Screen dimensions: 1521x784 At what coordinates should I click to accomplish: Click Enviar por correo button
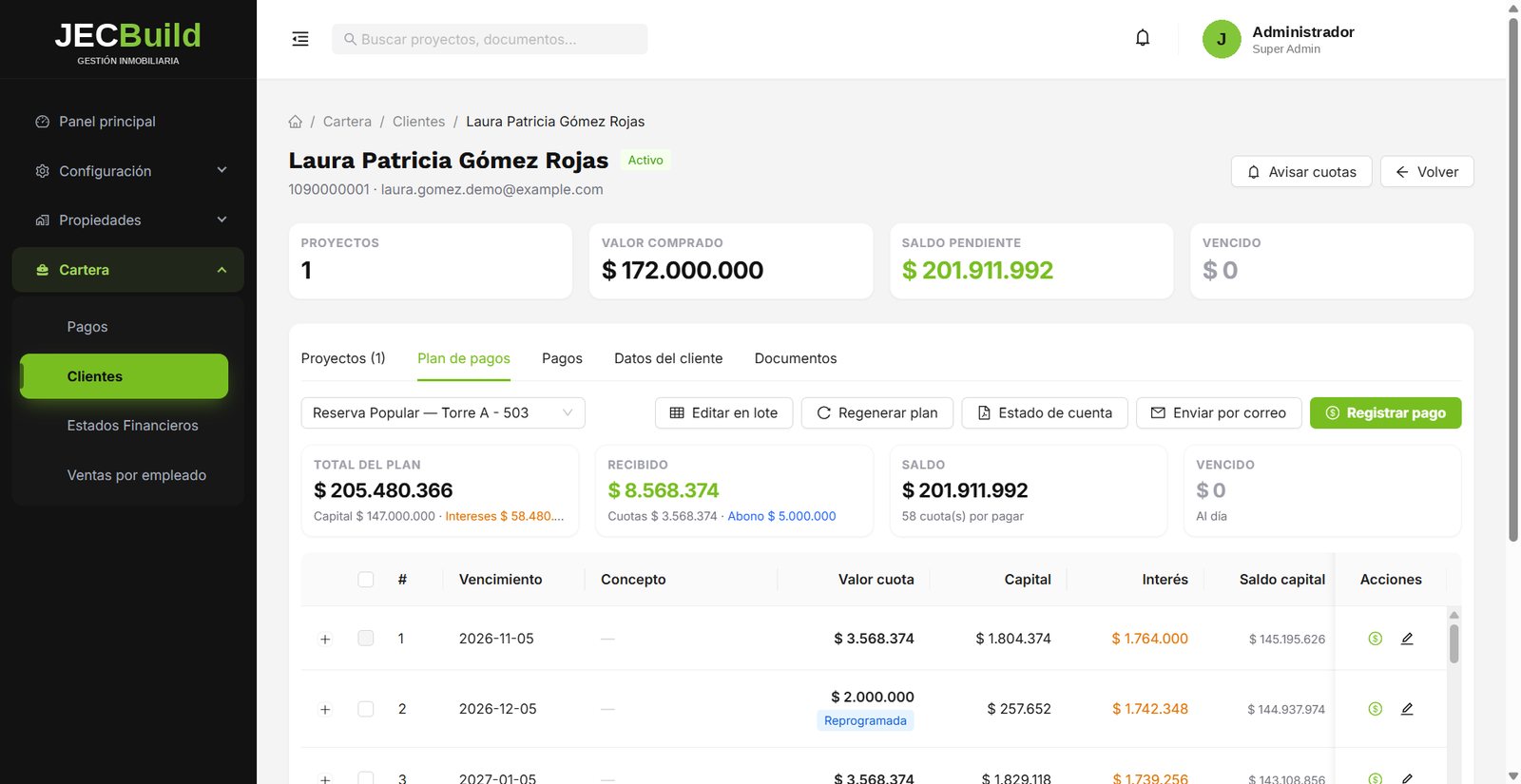click(1219, 412)
